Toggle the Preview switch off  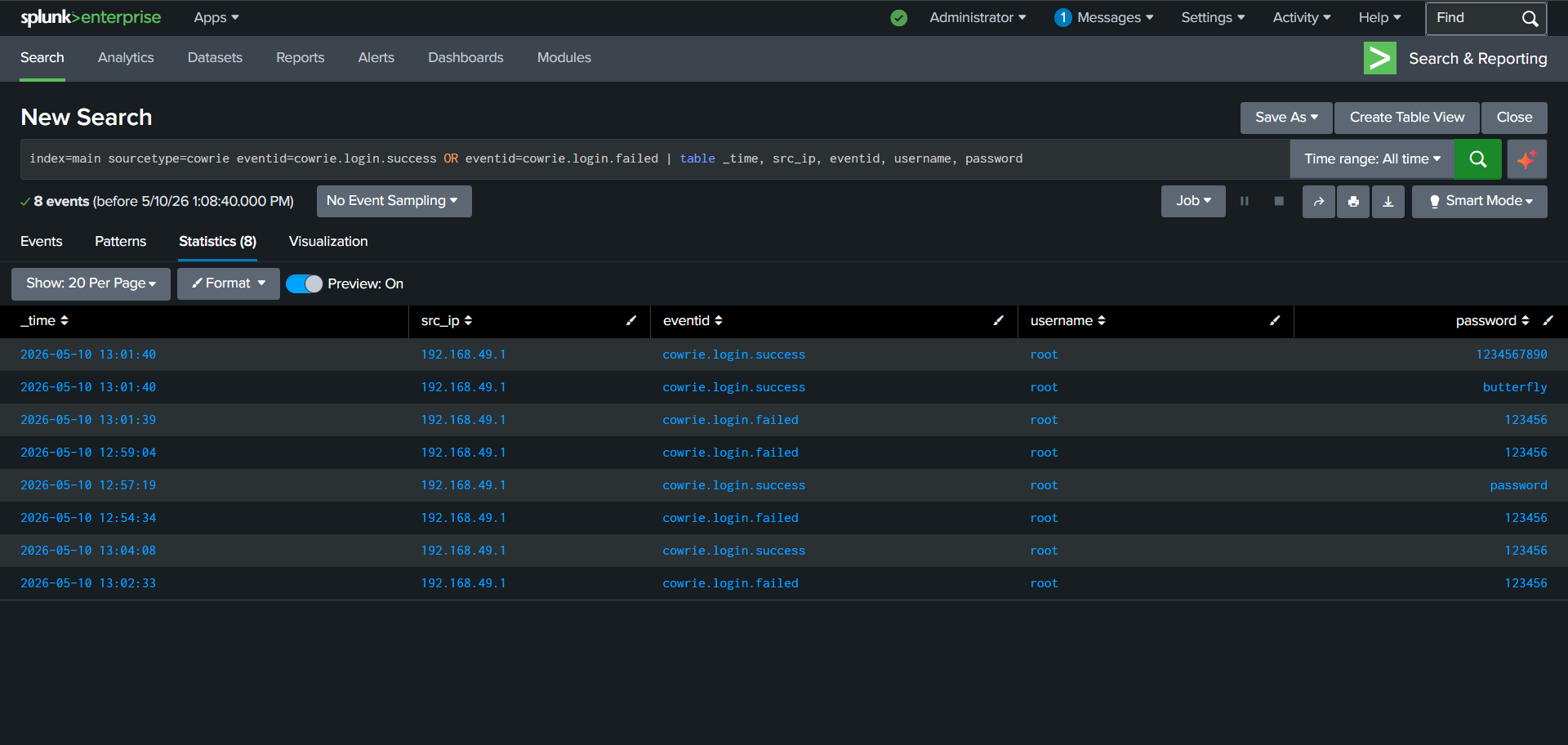coord(304,283)
